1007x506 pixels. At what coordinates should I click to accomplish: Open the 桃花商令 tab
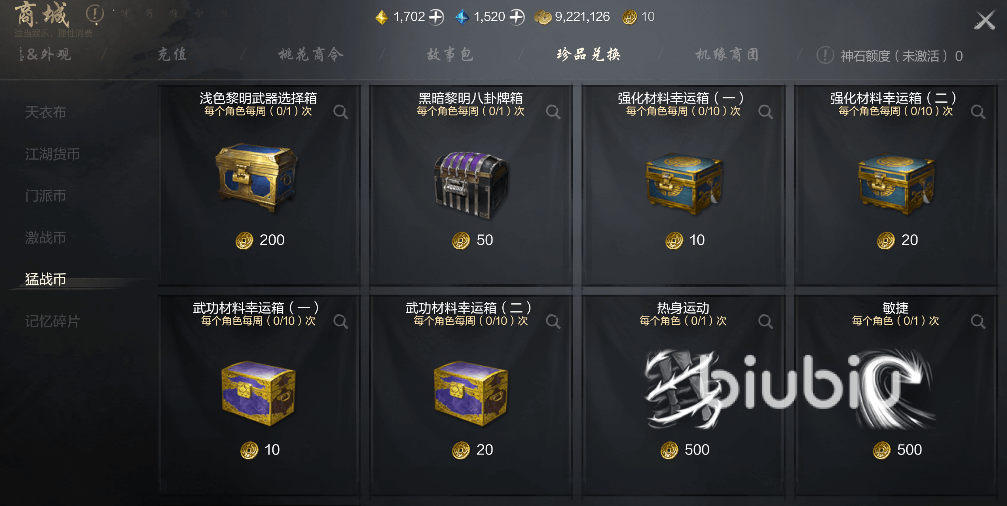pos(311,55)
